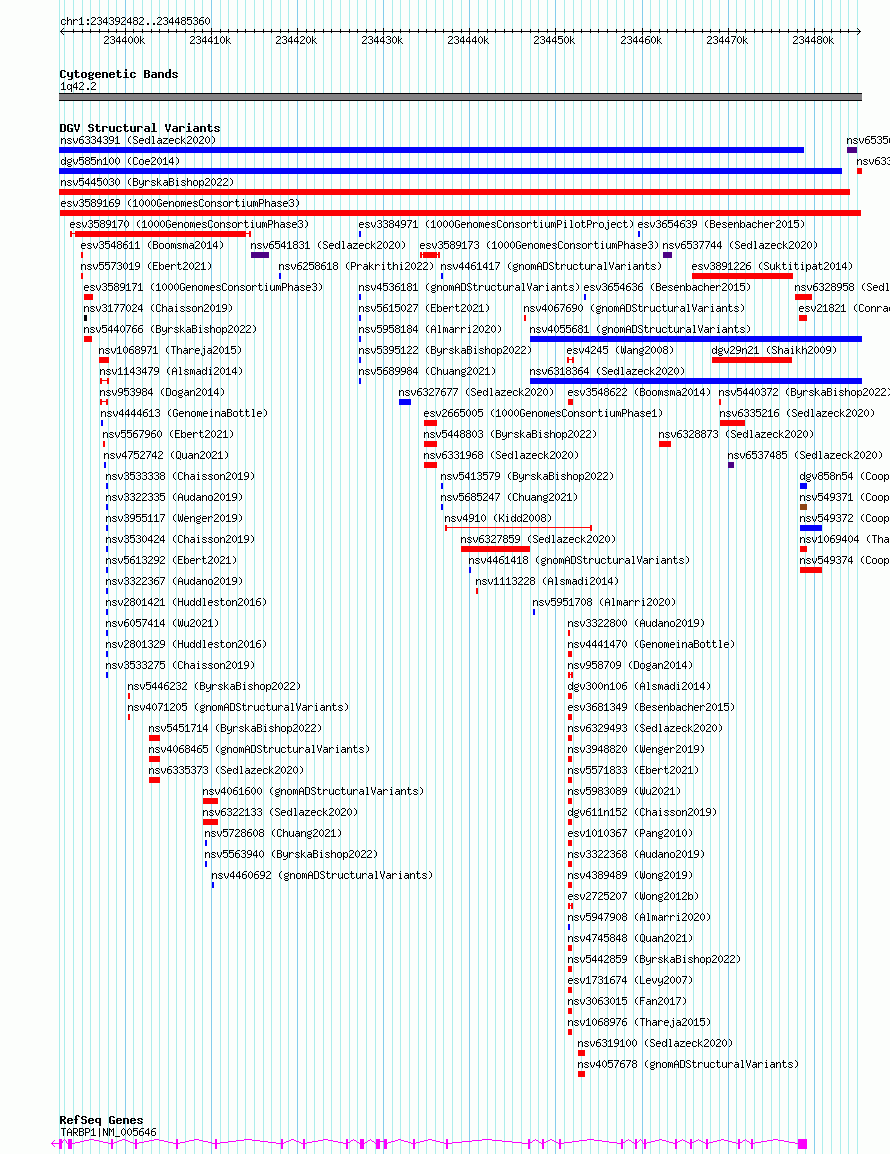Screen dimensions: 890x1154
Task: Select the dgv585n100 (Coe2014) variant bar
Action: coord(451,171)
